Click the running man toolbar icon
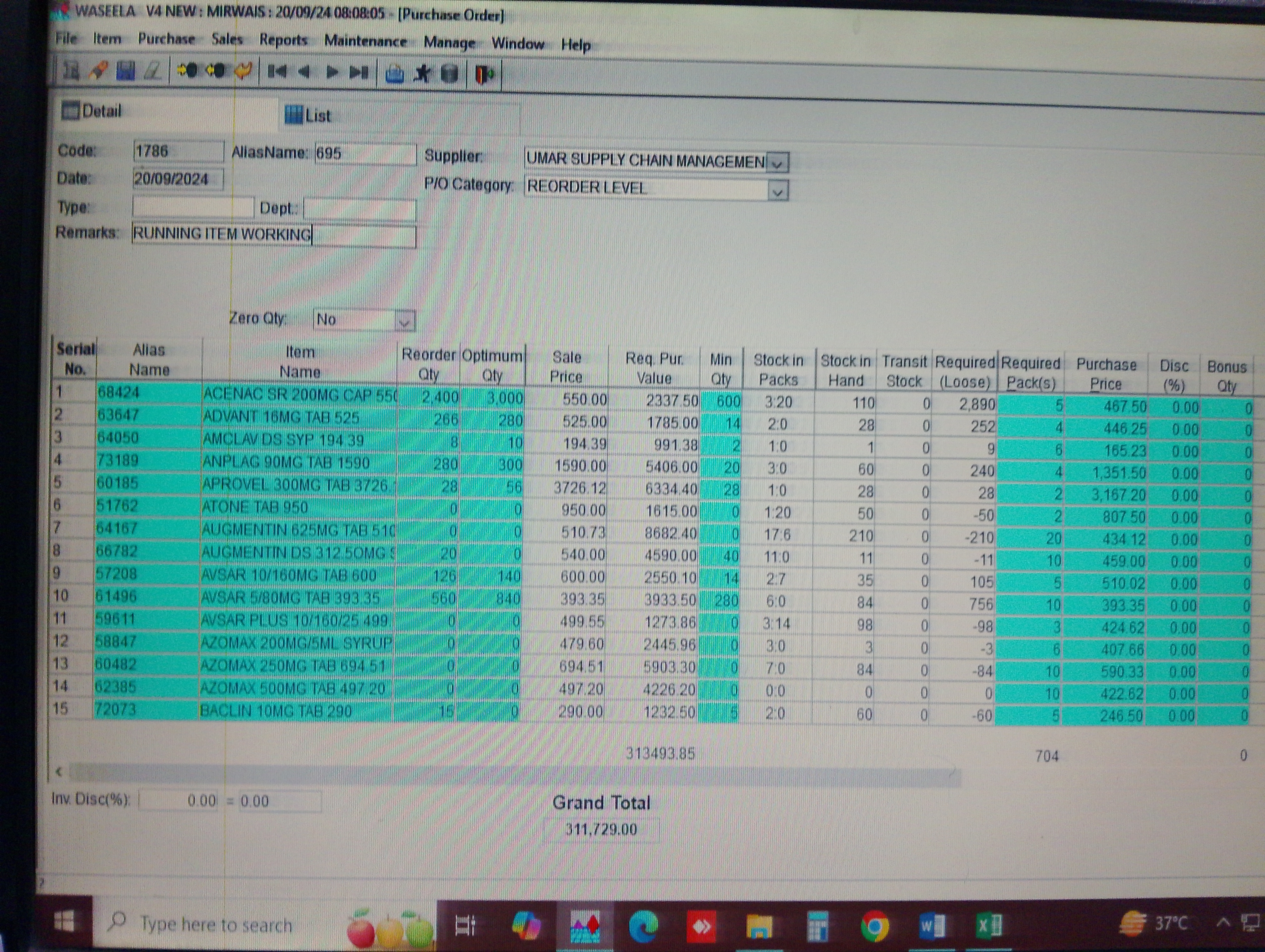This screenshot has height=952, width=1265. click(x=423, y=74)
